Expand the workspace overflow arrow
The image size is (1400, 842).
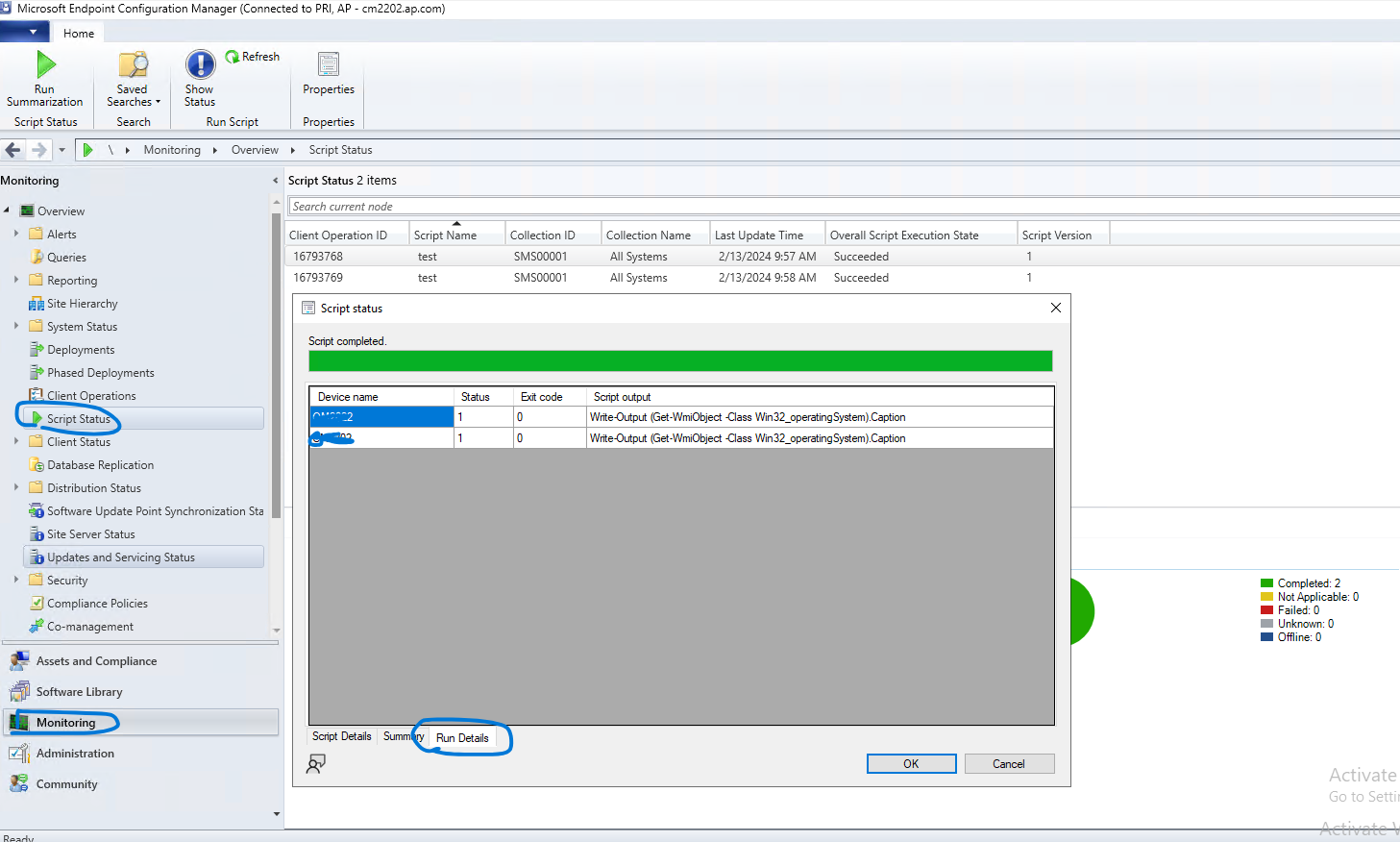pyautogui.click(x=277, y=814)
